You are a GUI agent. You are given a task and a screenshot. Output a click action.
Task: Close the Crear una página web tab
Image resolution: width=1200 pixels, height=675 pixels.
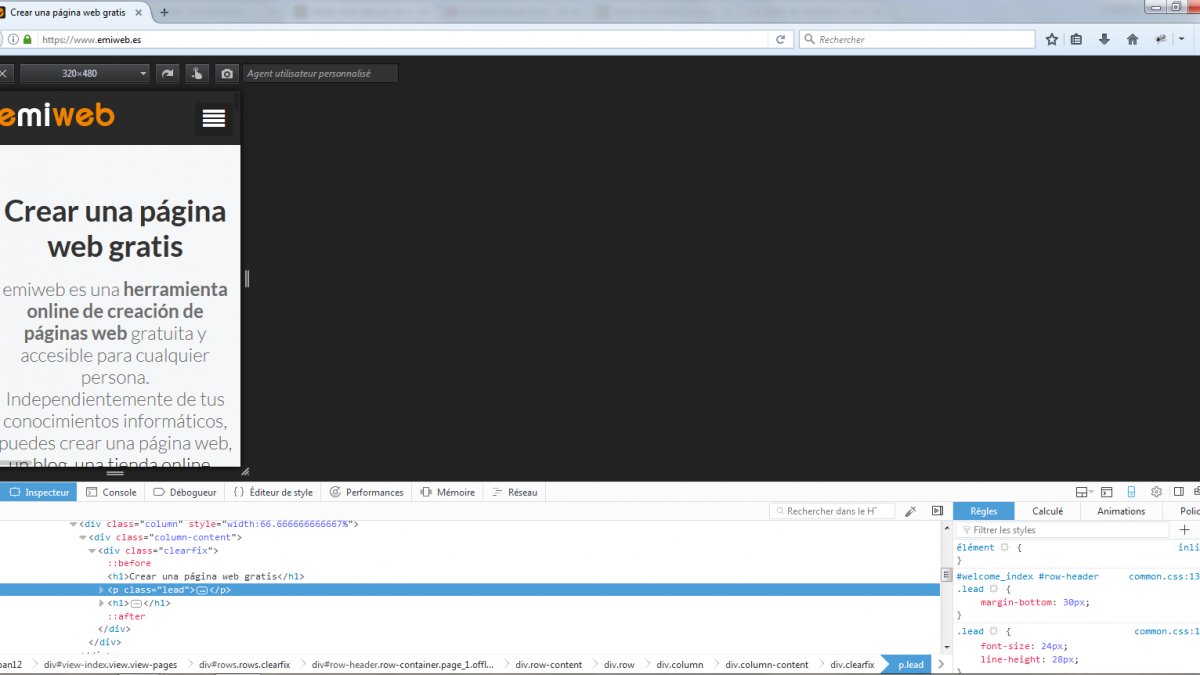[x=140, y=12]
